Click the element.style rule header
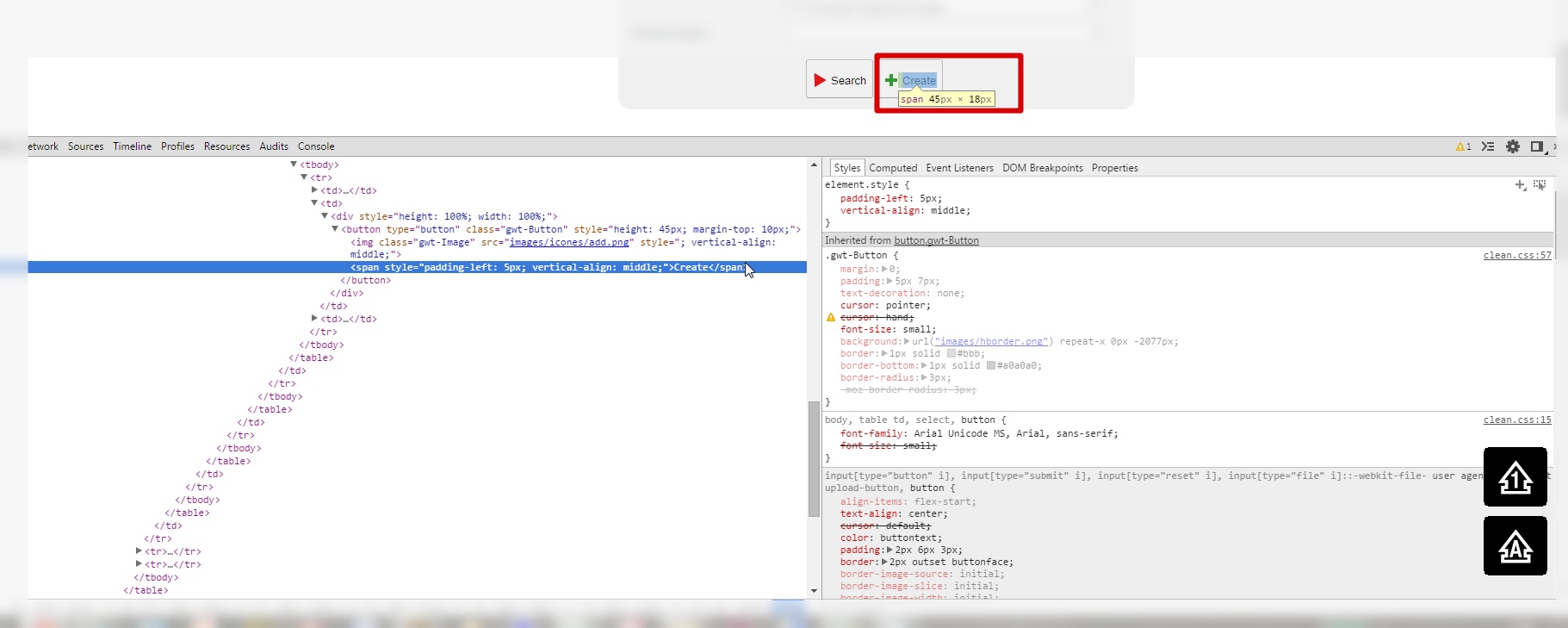Viewport: 1568px width, 628px height. (x=867, y=184)
